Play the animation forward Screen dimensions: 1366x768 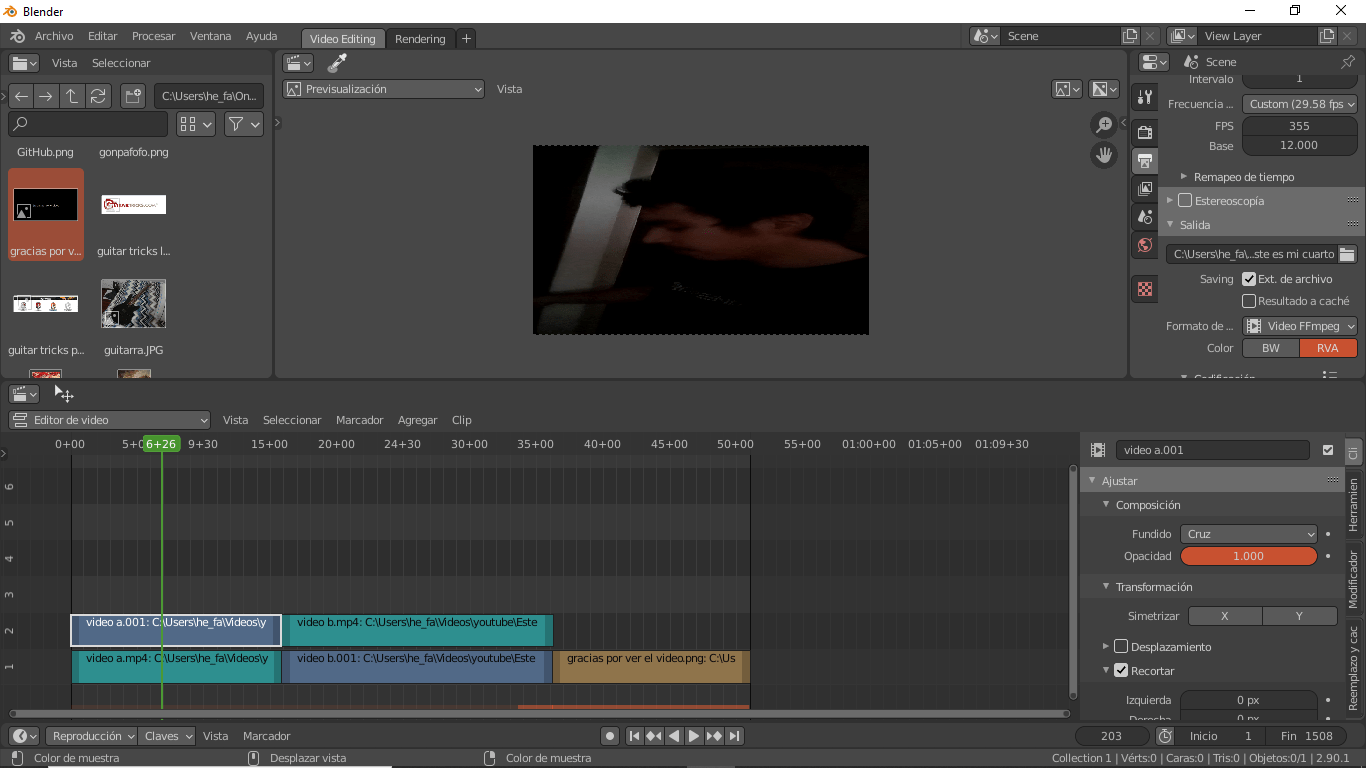(x=694, y=736)
